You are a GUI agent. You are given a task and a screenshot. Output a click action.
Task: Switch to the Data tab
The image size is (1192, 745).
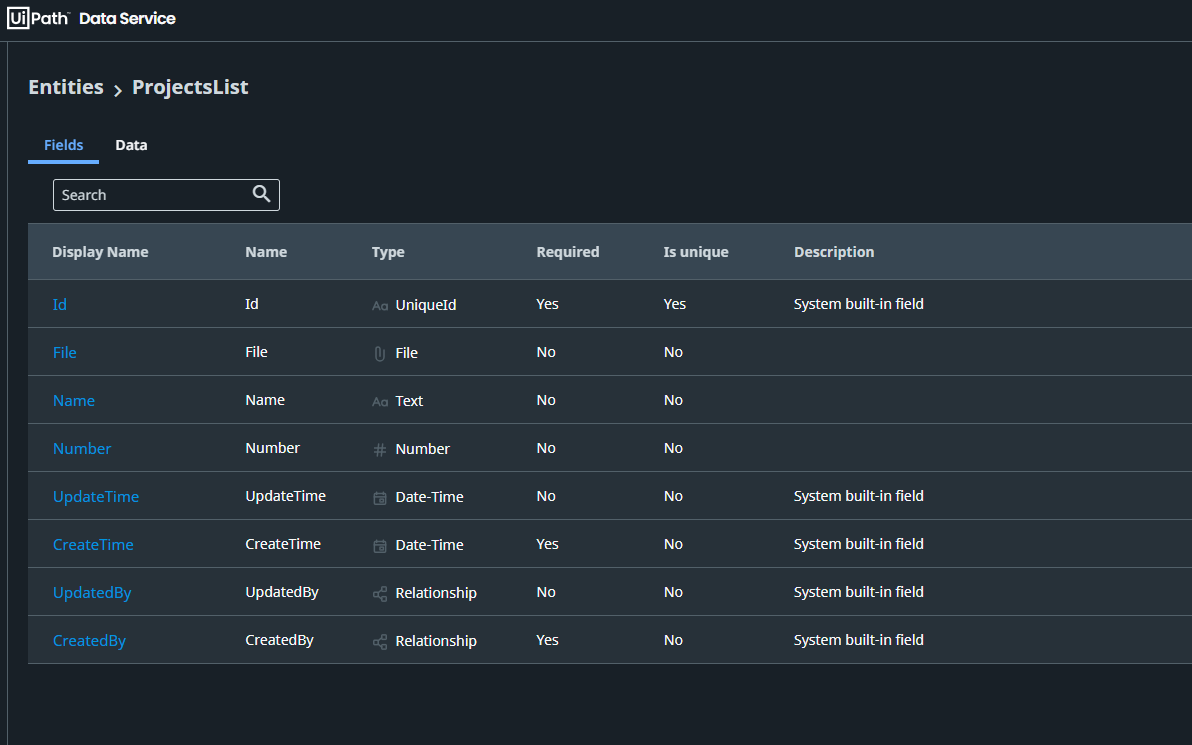131,145
